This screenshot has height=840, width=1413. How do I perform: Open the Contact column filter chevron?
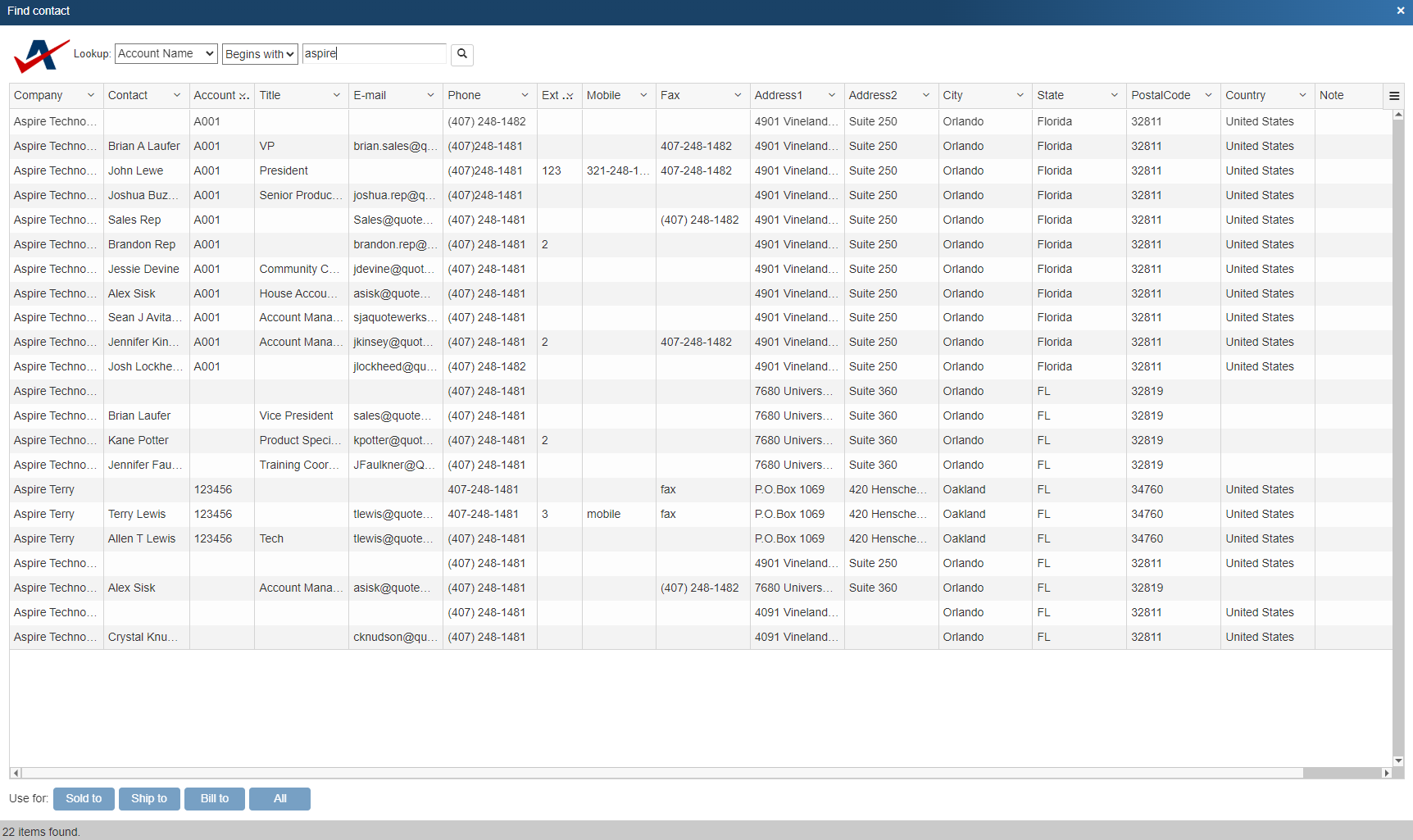tap(177, 96)
